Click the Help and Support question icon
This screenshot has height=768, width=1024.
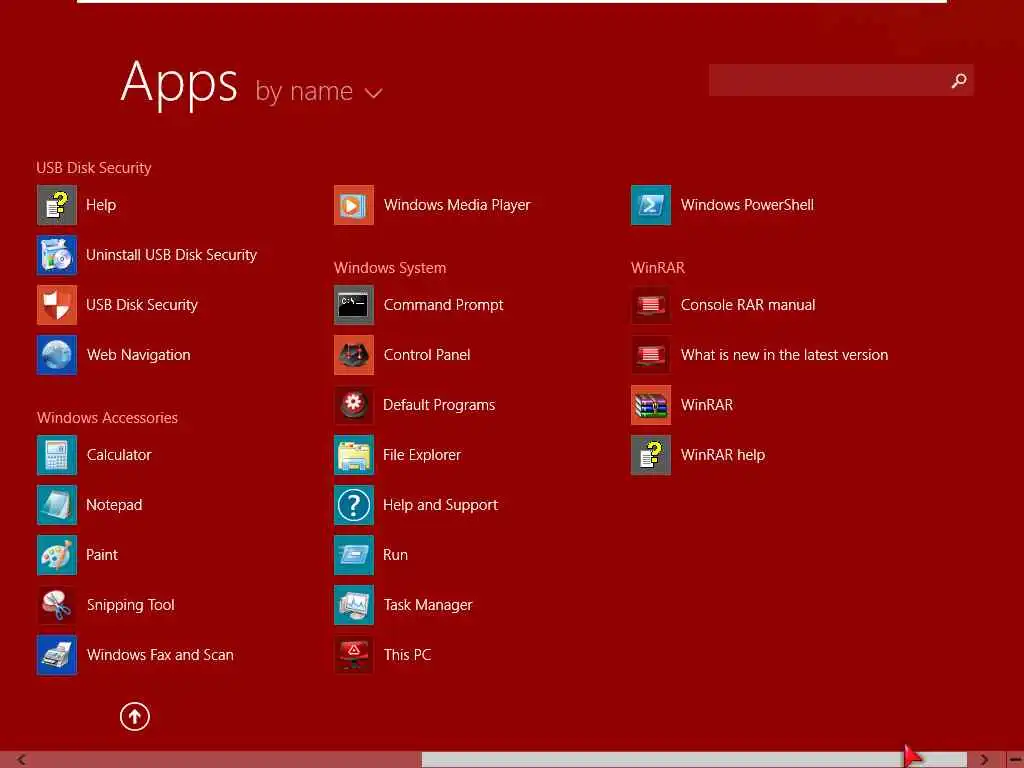pyautogui.click(x=354, y=505)
